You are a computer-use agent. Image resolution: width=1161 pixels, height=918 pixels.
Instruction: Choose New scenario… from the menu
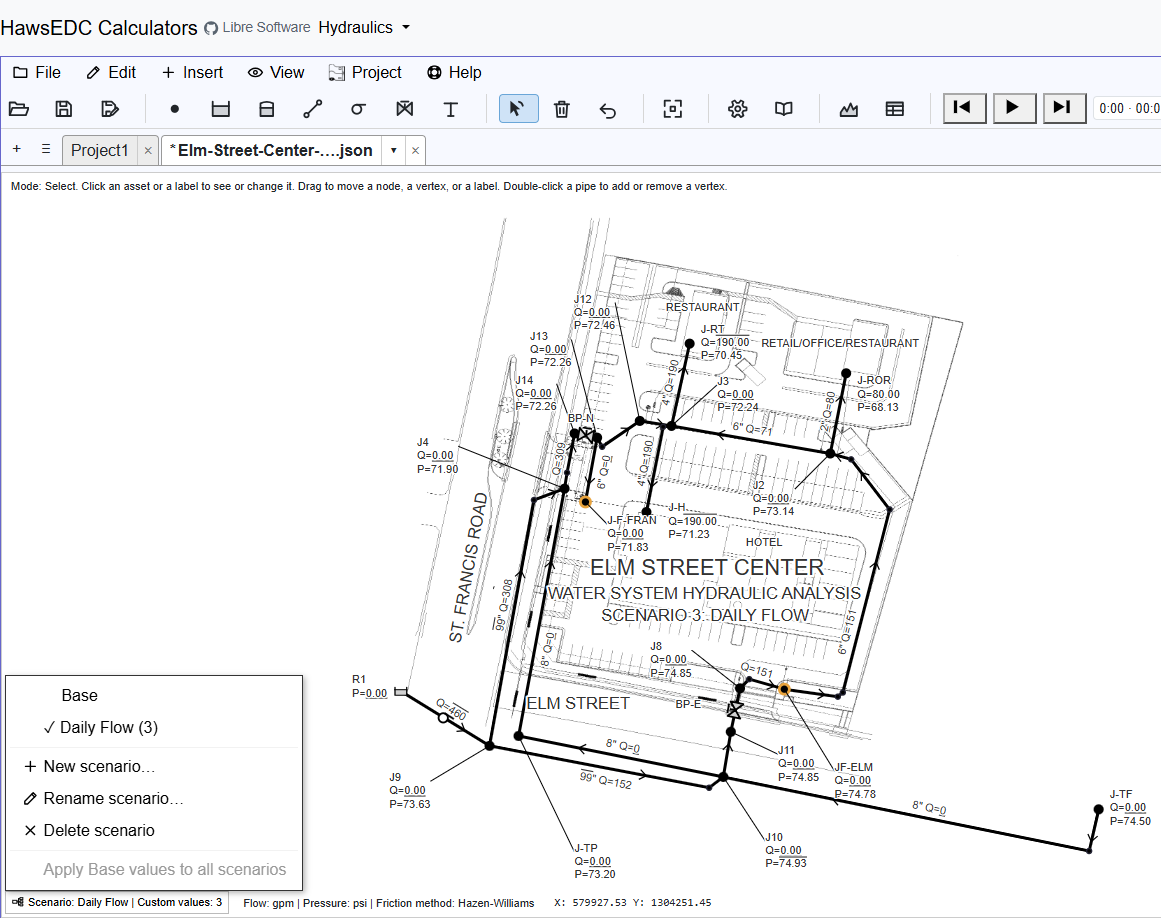point(154,766)
